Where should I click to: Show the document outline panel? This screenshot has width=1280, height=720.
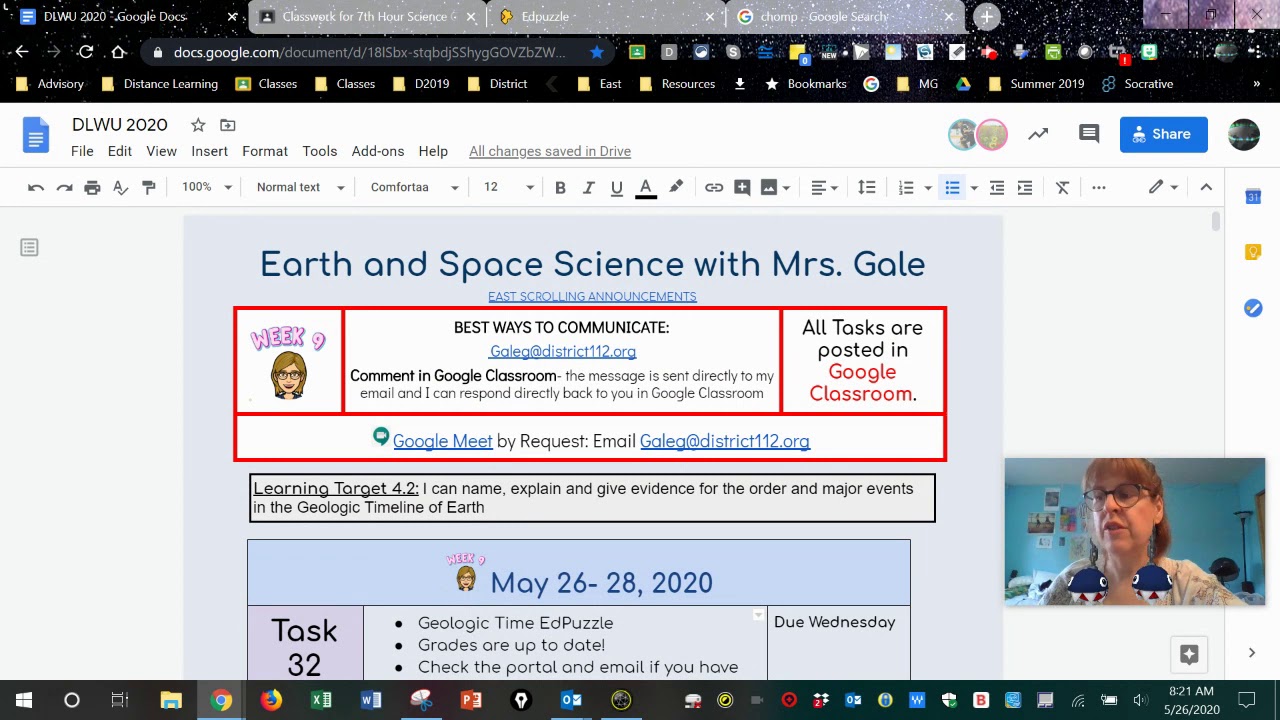[29, 247]
